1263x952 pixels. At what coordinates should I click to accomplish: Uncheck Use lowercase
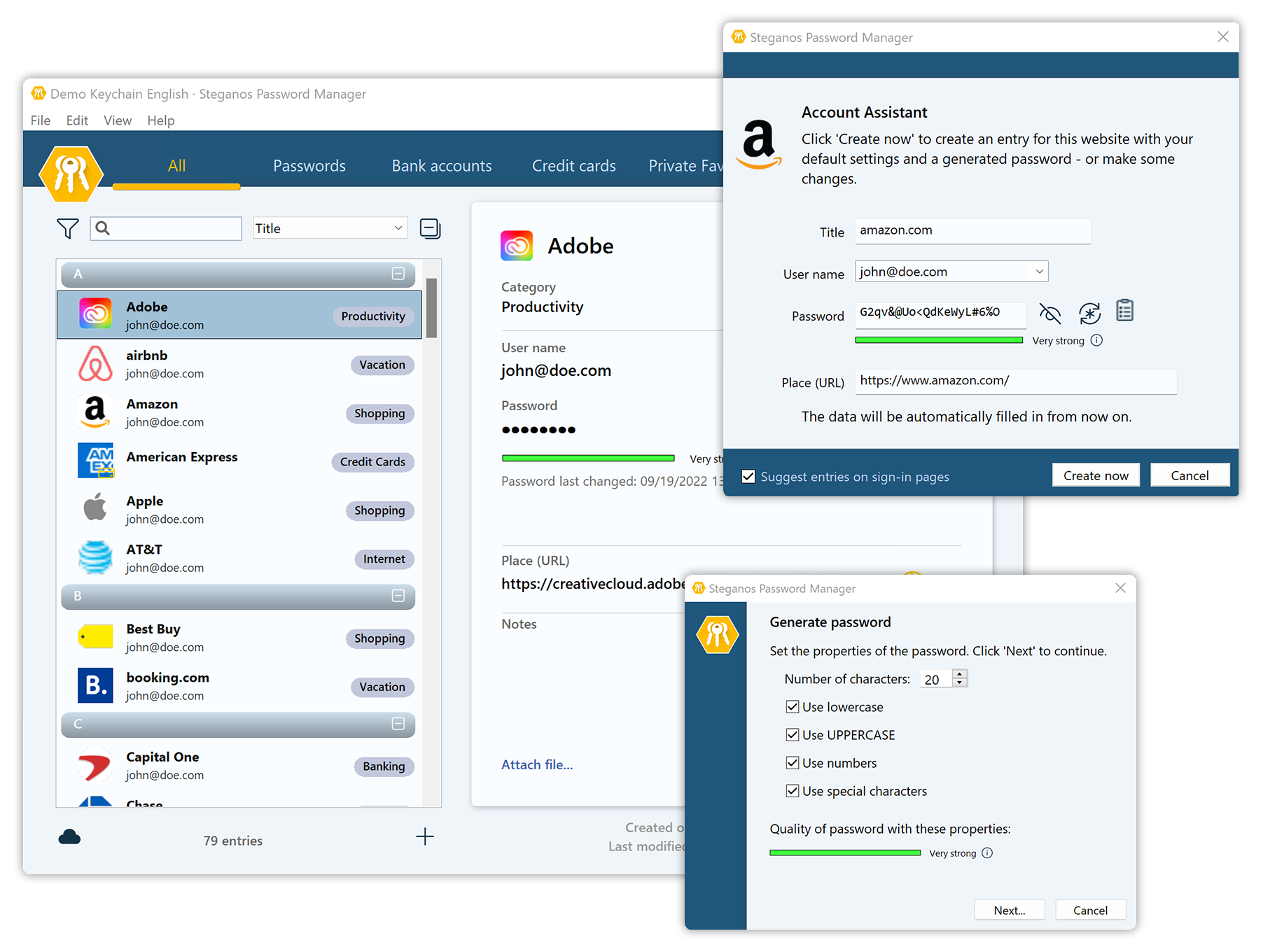click(793, 707)
